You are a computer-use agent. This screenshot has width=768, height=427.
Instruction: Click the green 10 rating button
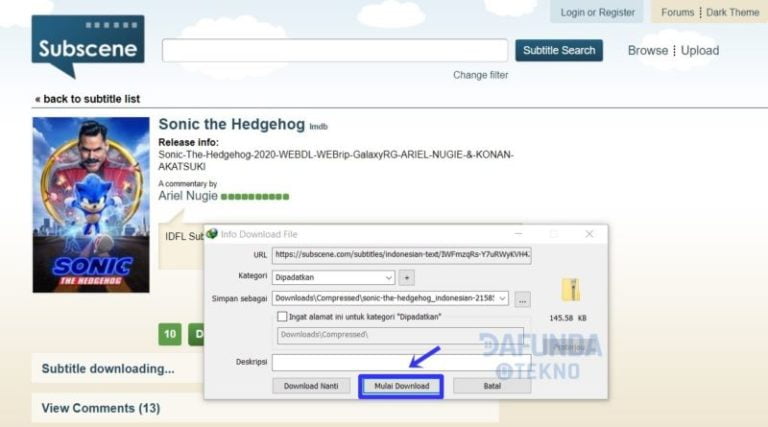point(170,334)
